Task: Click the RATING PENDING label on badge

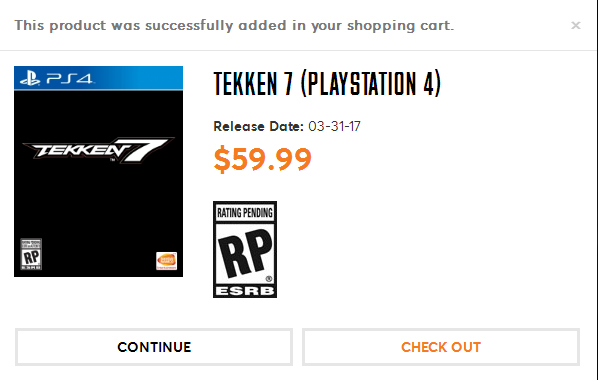Action: 245,213
